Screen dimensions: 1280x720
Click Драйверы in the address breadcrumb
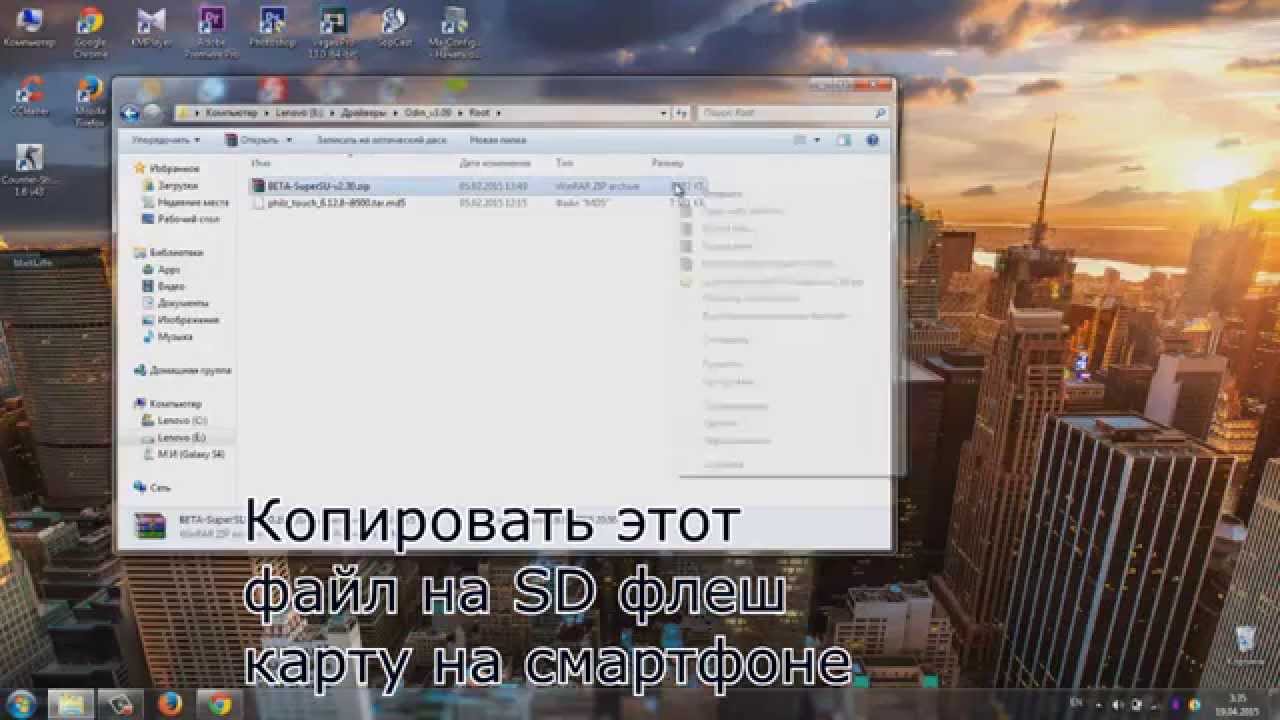(362, 114)
